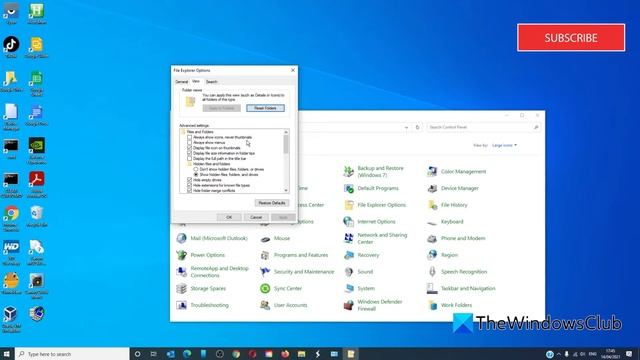The width and height of the screenshot is (640, 360).
Task: Open Internet Options applet
Action: click(370, 222)
